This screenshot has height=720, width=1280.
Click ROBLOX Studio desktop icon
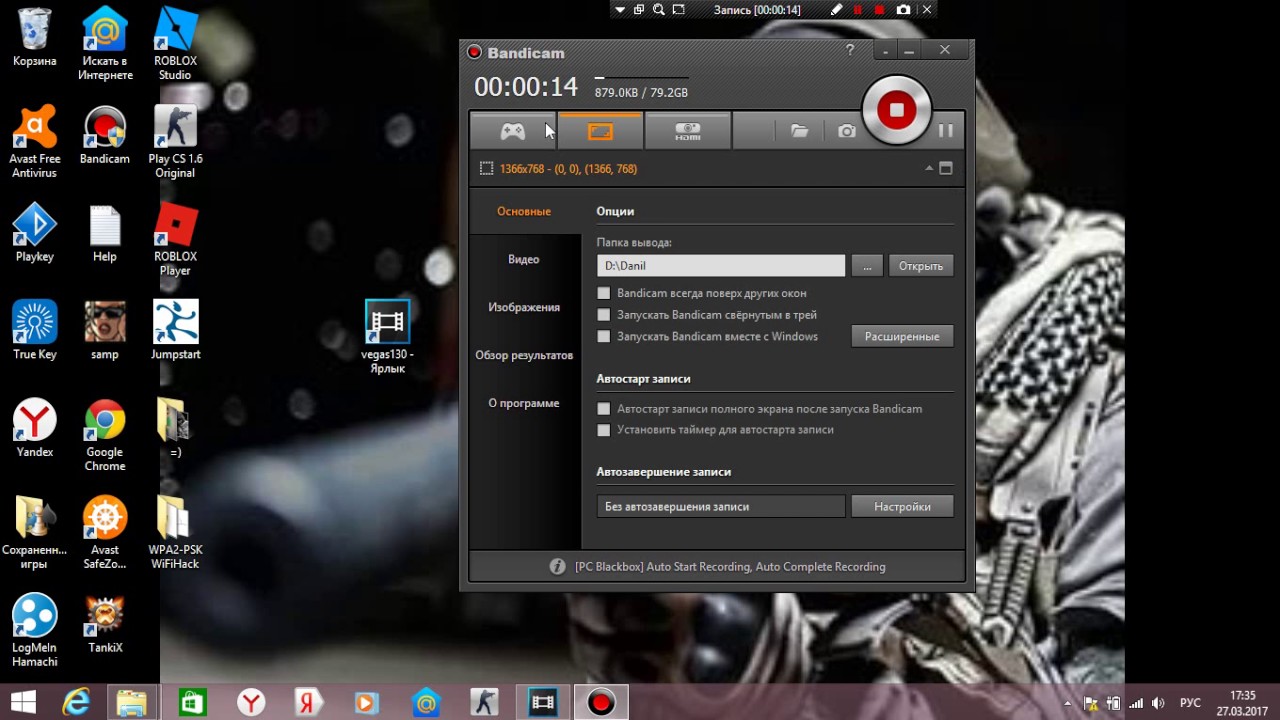point(175,45)
